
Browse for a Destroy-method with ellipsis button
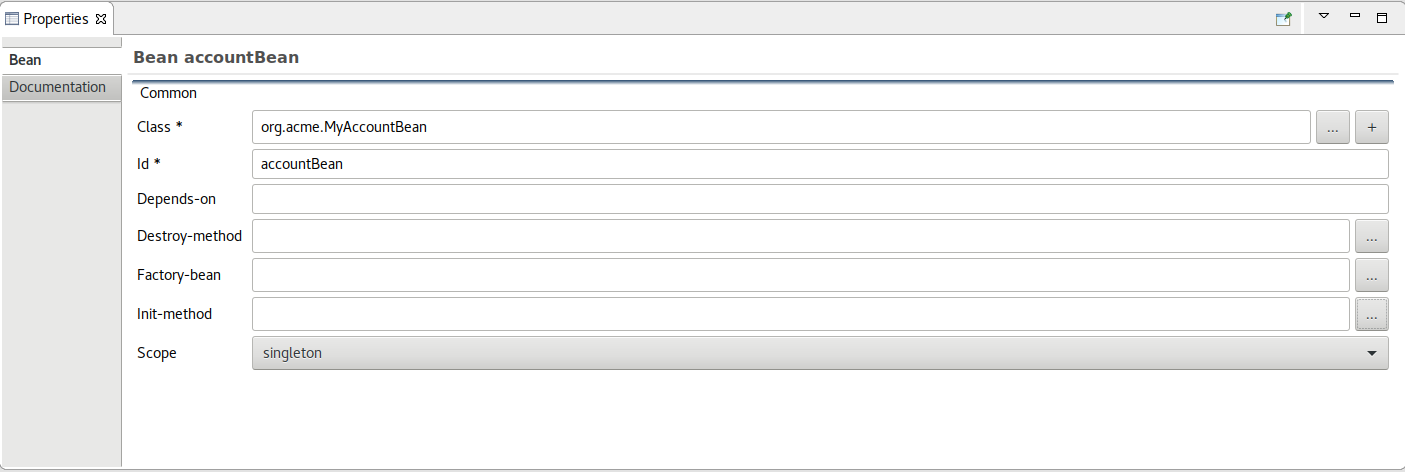[x=1371, y=238]
